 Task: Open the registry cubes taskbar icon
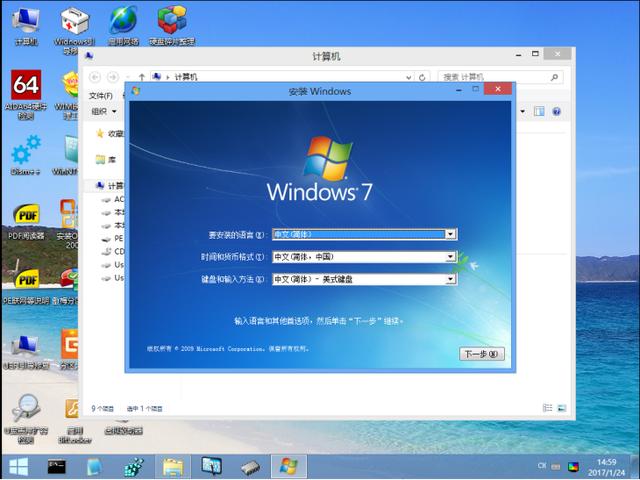pyautogui.click(x=134, y=467)
